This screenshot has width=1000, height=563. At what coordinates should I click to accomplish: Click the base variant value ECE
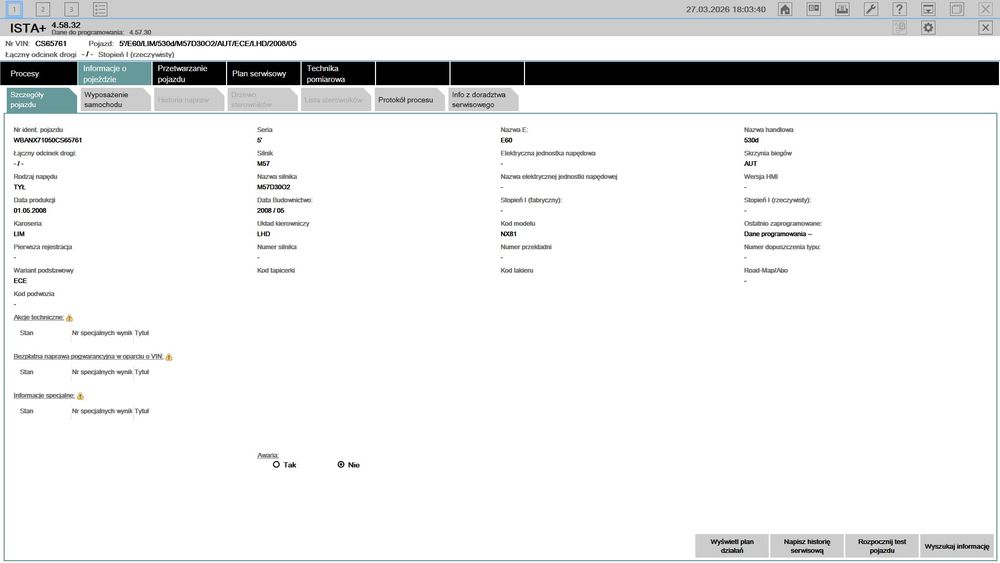(x=20, y=281)
